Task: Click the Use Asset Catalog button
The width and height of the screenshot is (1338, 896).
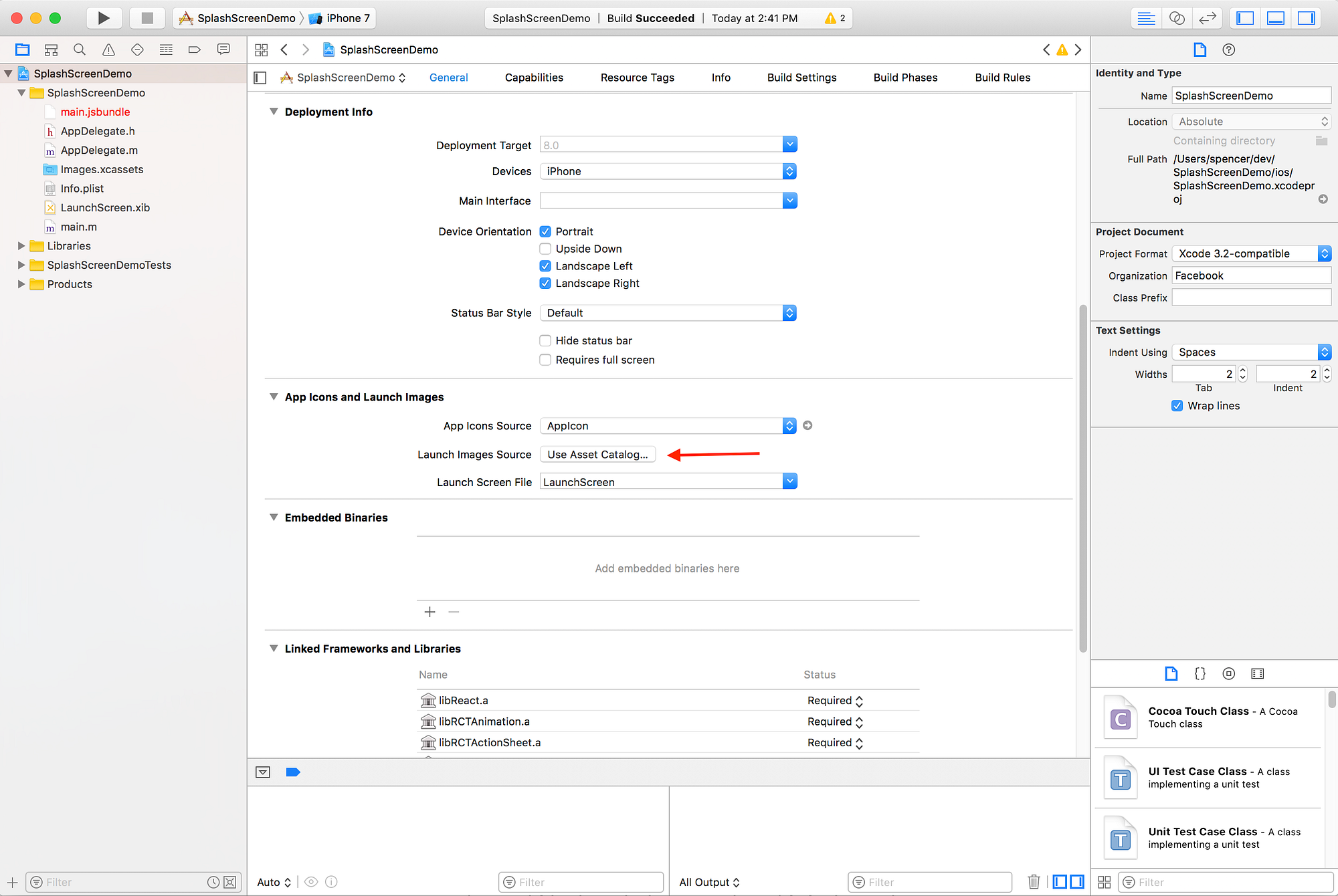Action: [597, 455]
